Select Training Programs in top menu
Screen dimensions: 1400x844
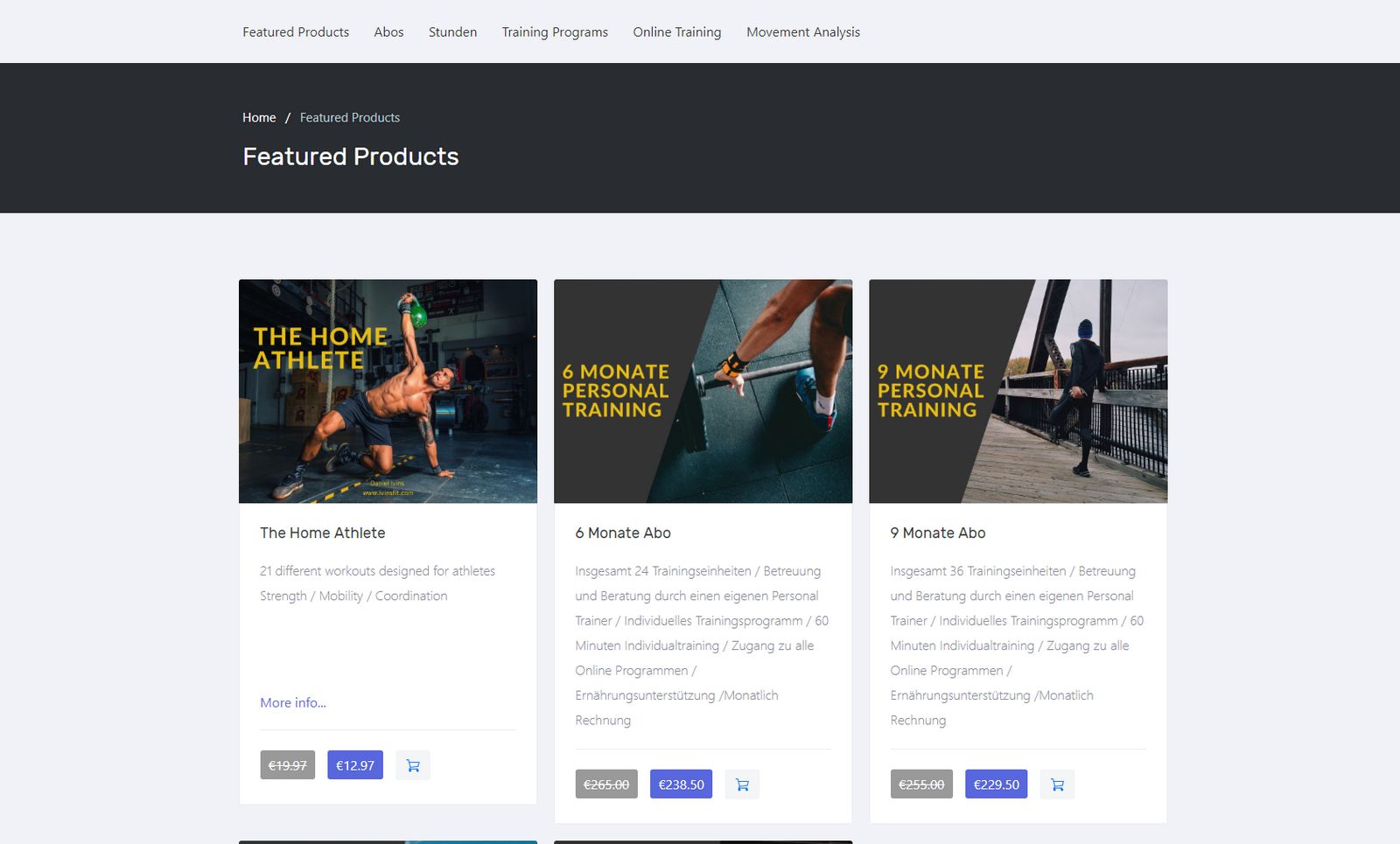coord(555,32)
